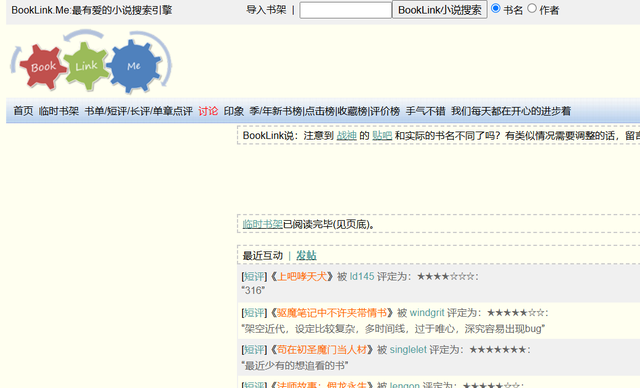640x388 pixels.
Task: Click the star rating by singlelet
Action: pos(498,350)
